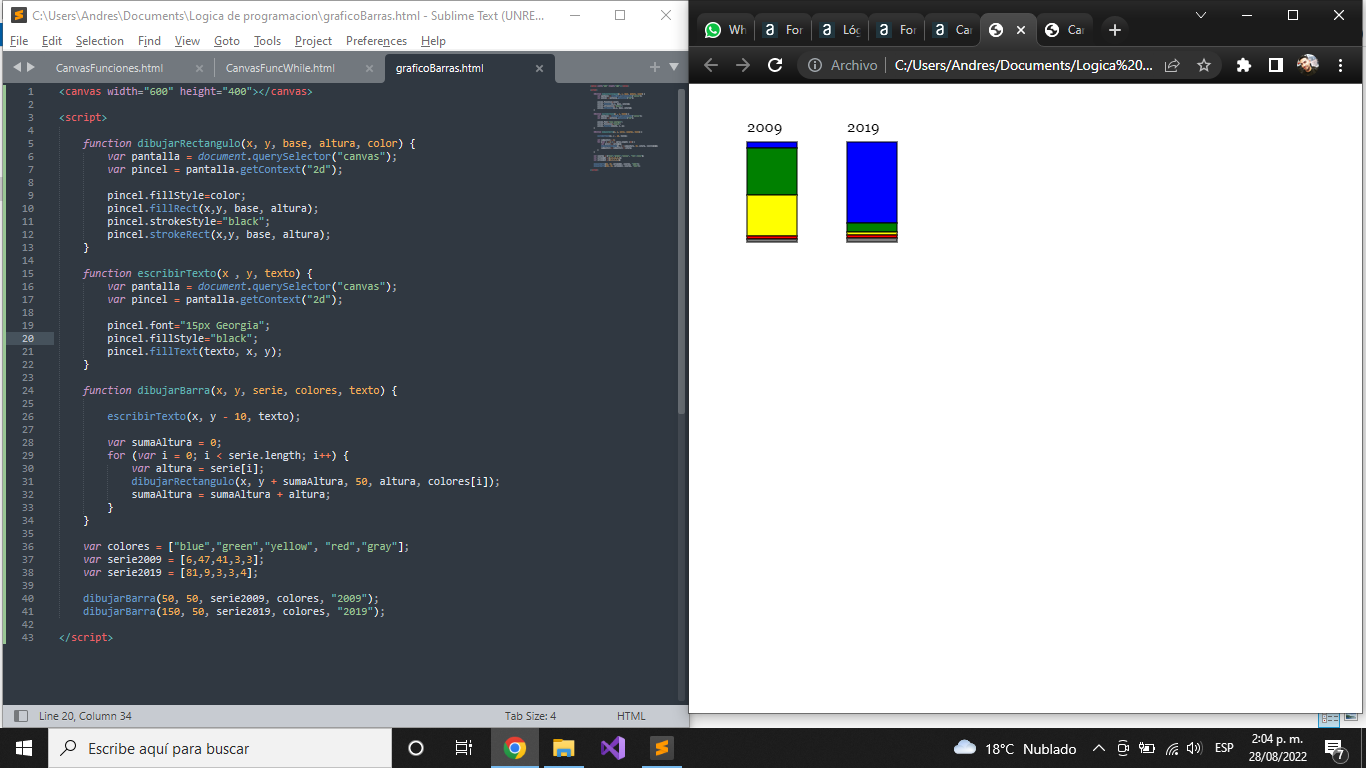This screenshot has width=1366, height=768.
Task: Bookmark this page with star icon
Action: [1204, 65]
